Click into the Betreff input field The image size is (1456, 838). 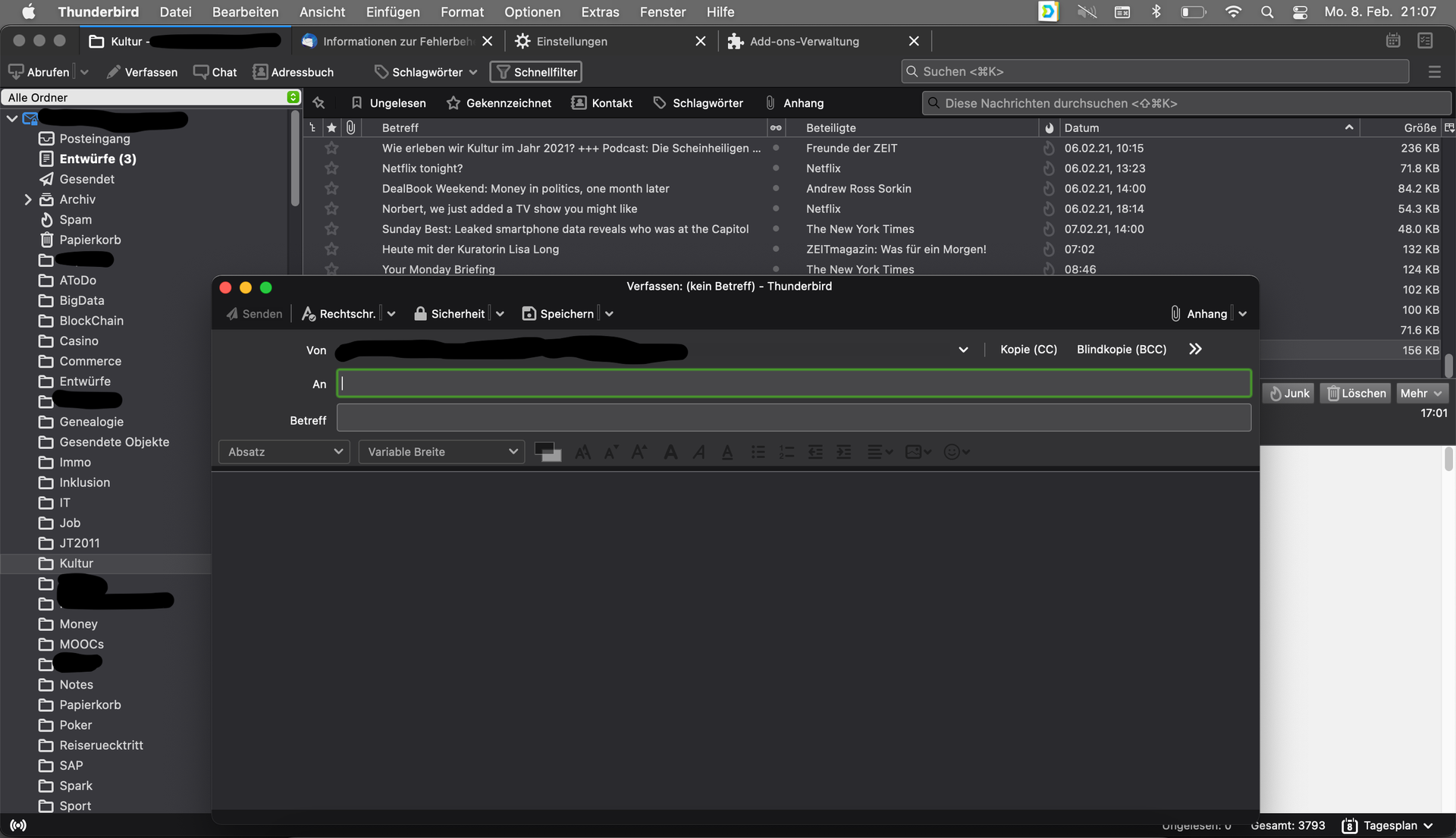point(793,418)
